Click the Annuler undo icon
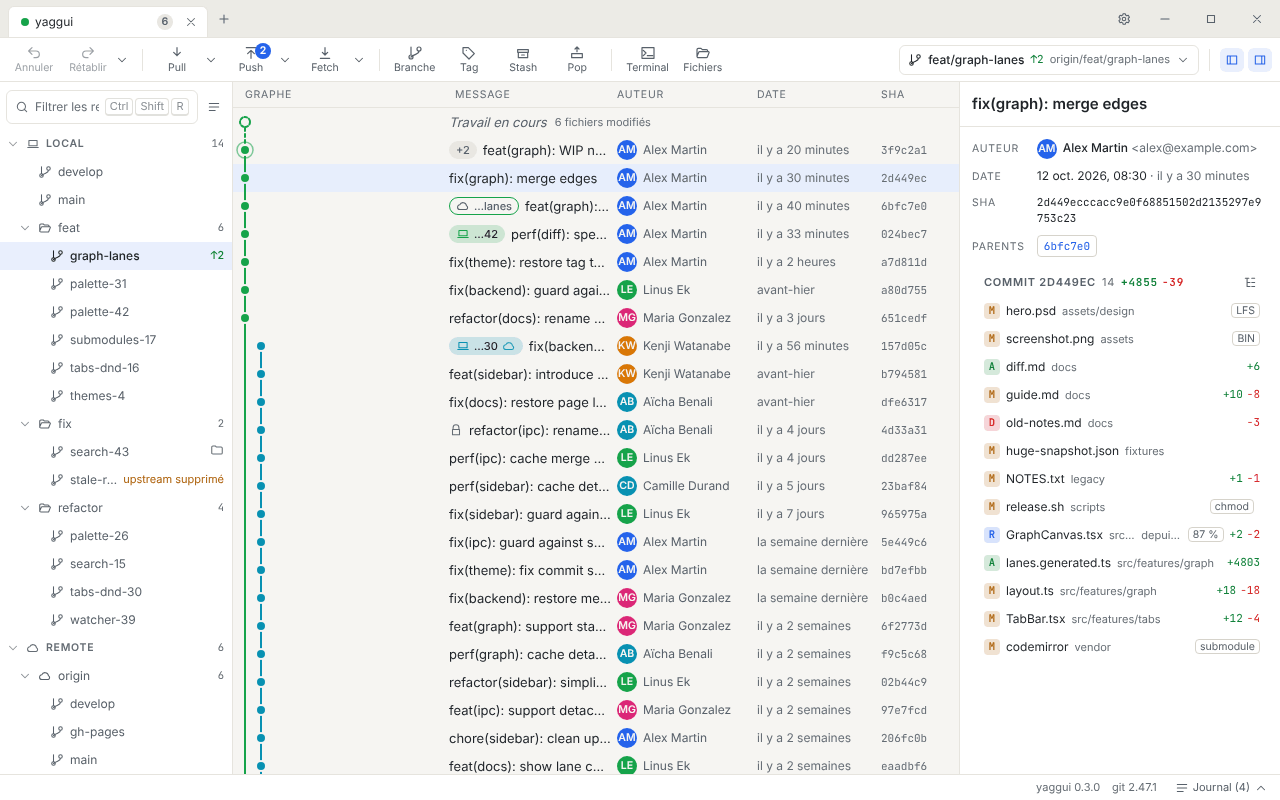This screenshot has width=1280, height=800. point(34,59)
